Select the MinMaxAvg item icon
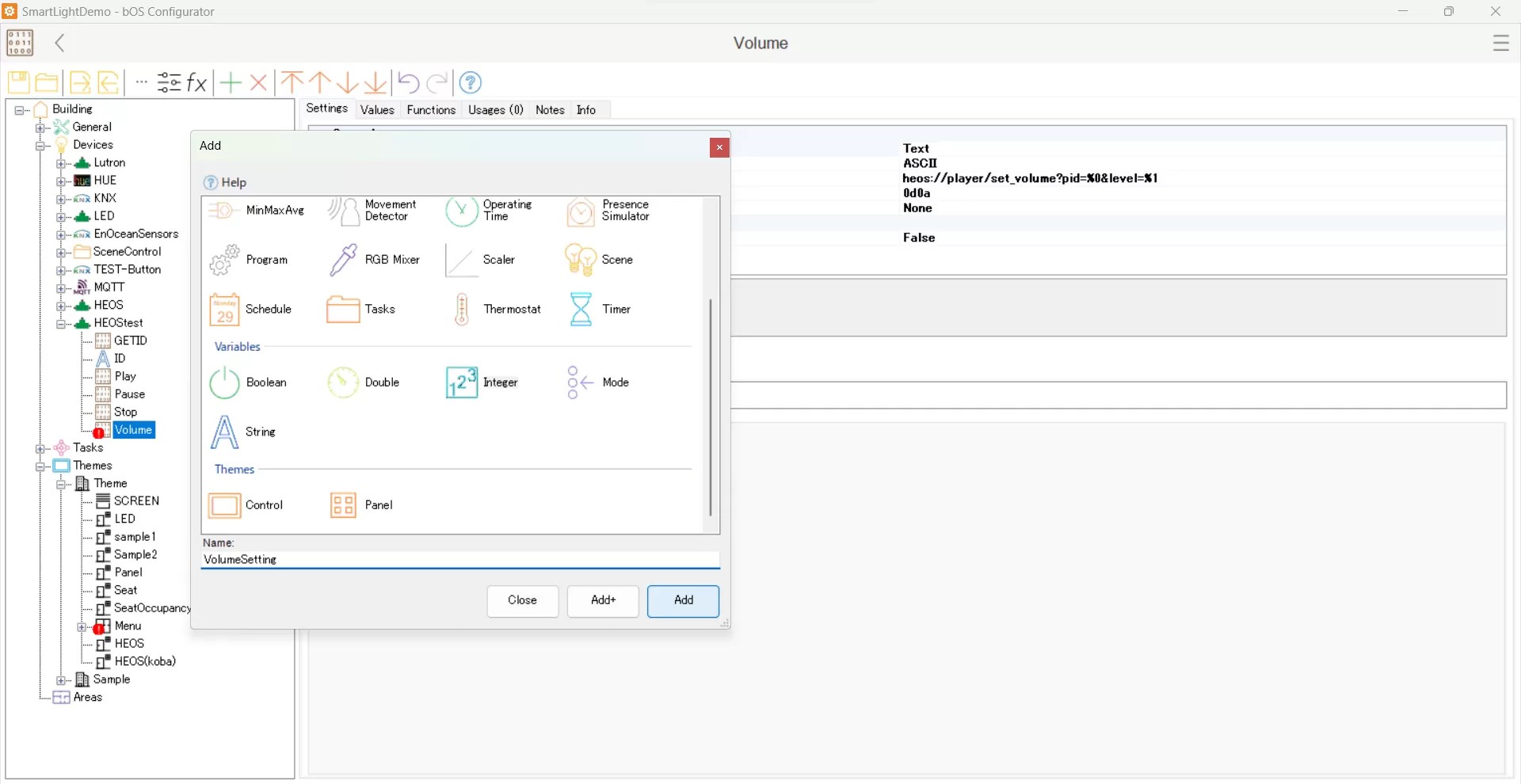Image resolution: width=1521 pixels, height=784 pixels. [x=223, y=210]
